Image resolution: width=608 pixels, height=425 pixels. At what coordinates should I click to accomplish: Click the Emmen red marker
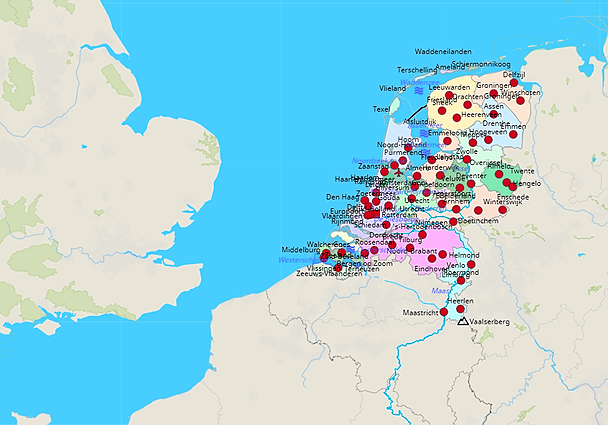coord(513,134)
